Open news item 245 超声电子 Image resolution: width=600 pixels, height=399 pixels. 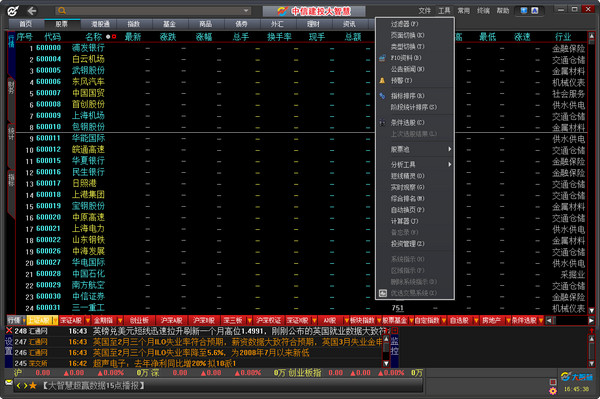(x=197, y=363)
